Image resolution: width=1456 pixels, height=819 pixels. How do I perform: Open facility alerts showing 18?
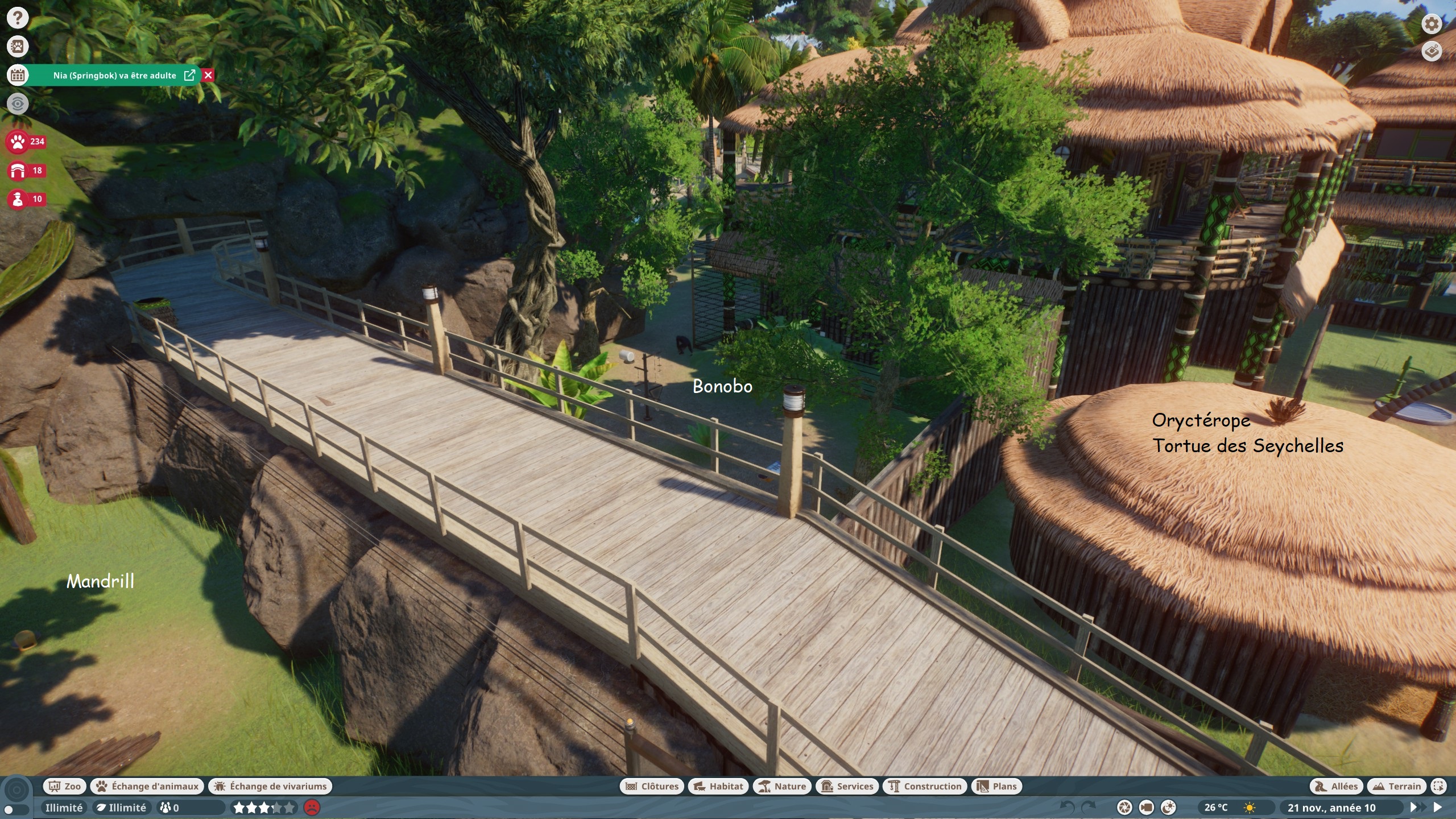coord(26,170)
